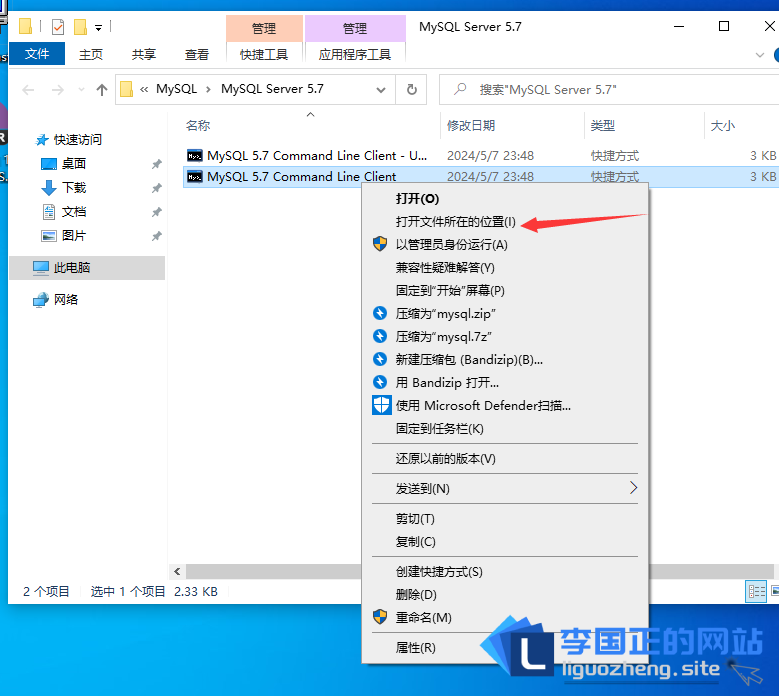Choose 兼容性疑难解答(Y)
Viewport: 779px width, 696px height.
pyautogui.click(x=505, y=268)
